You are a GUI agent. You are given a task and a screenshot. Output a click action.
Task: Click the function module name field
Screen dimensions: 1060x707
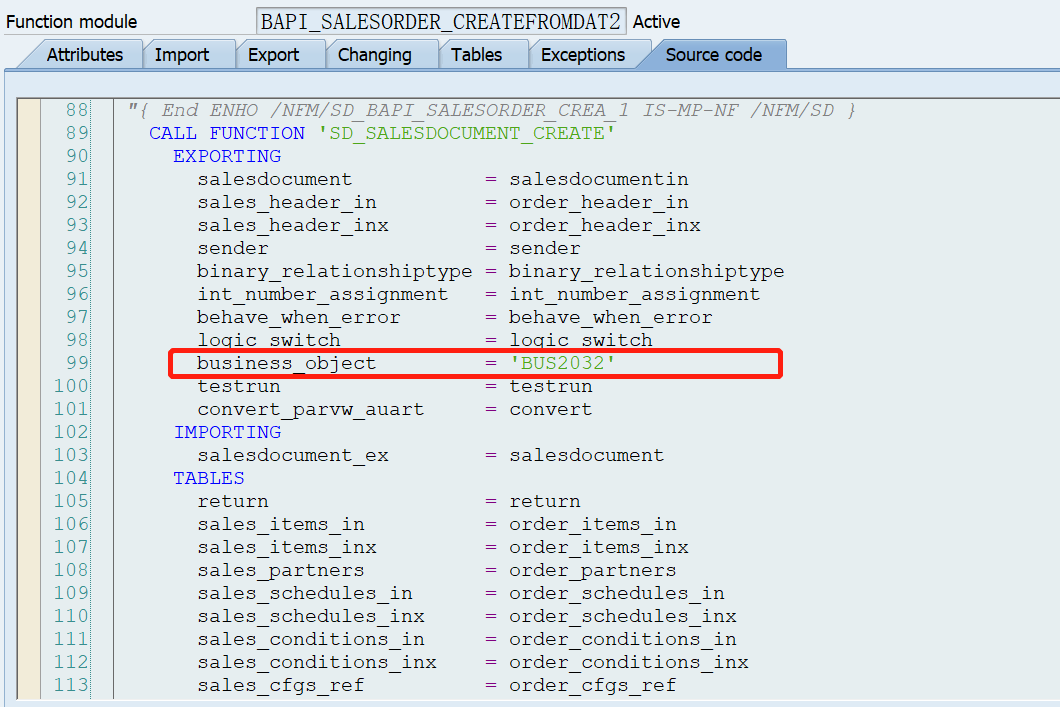[x=441, y=19]
